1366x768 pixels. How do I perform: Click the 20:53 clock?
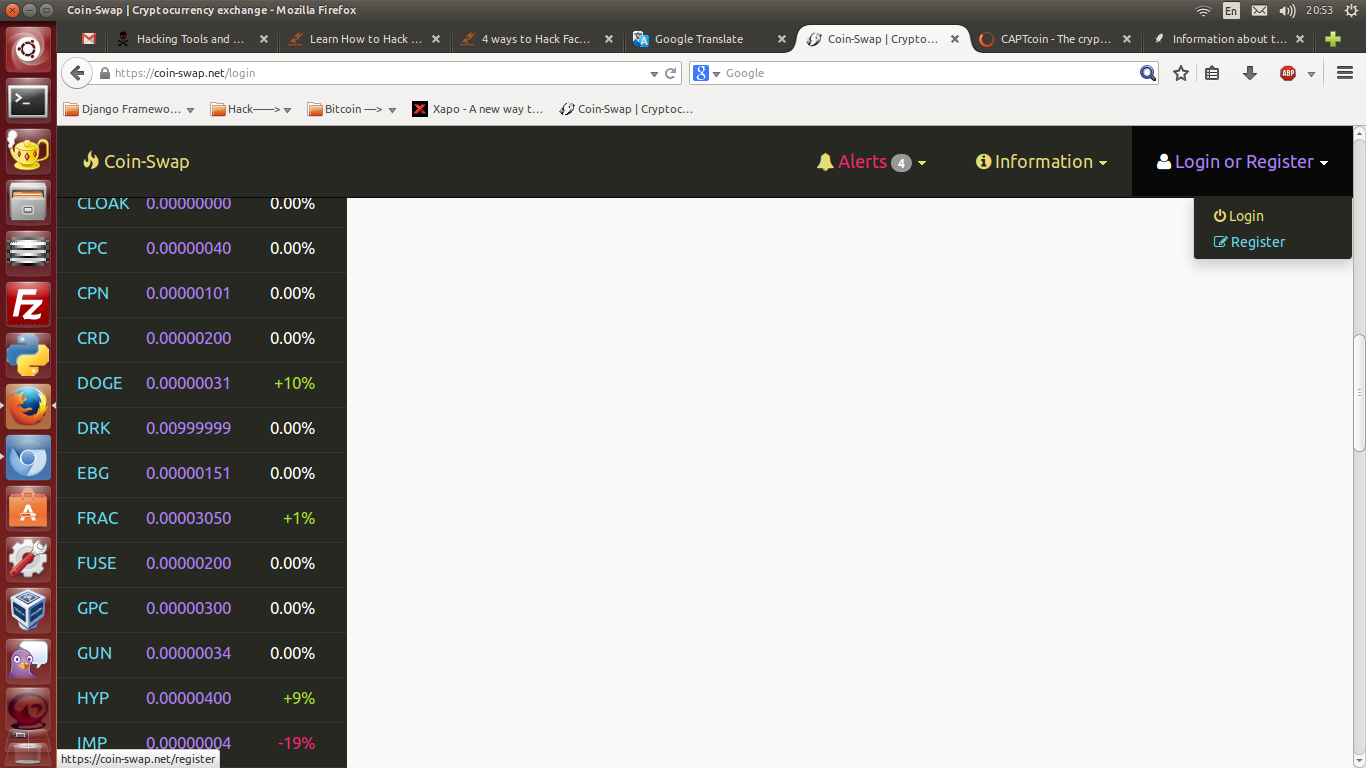tap(1319, 10)
